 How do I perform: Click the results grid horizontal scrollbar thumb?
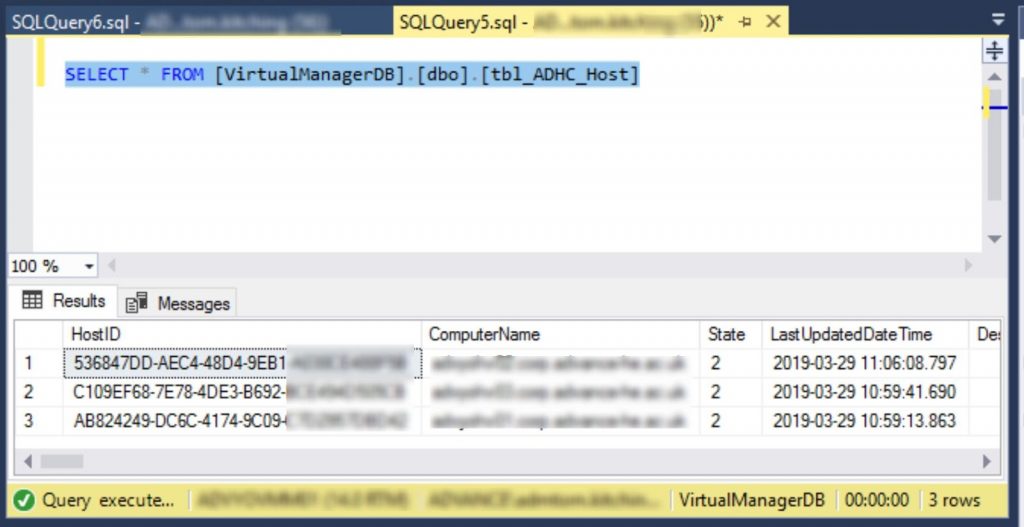(x=62, y=462)
